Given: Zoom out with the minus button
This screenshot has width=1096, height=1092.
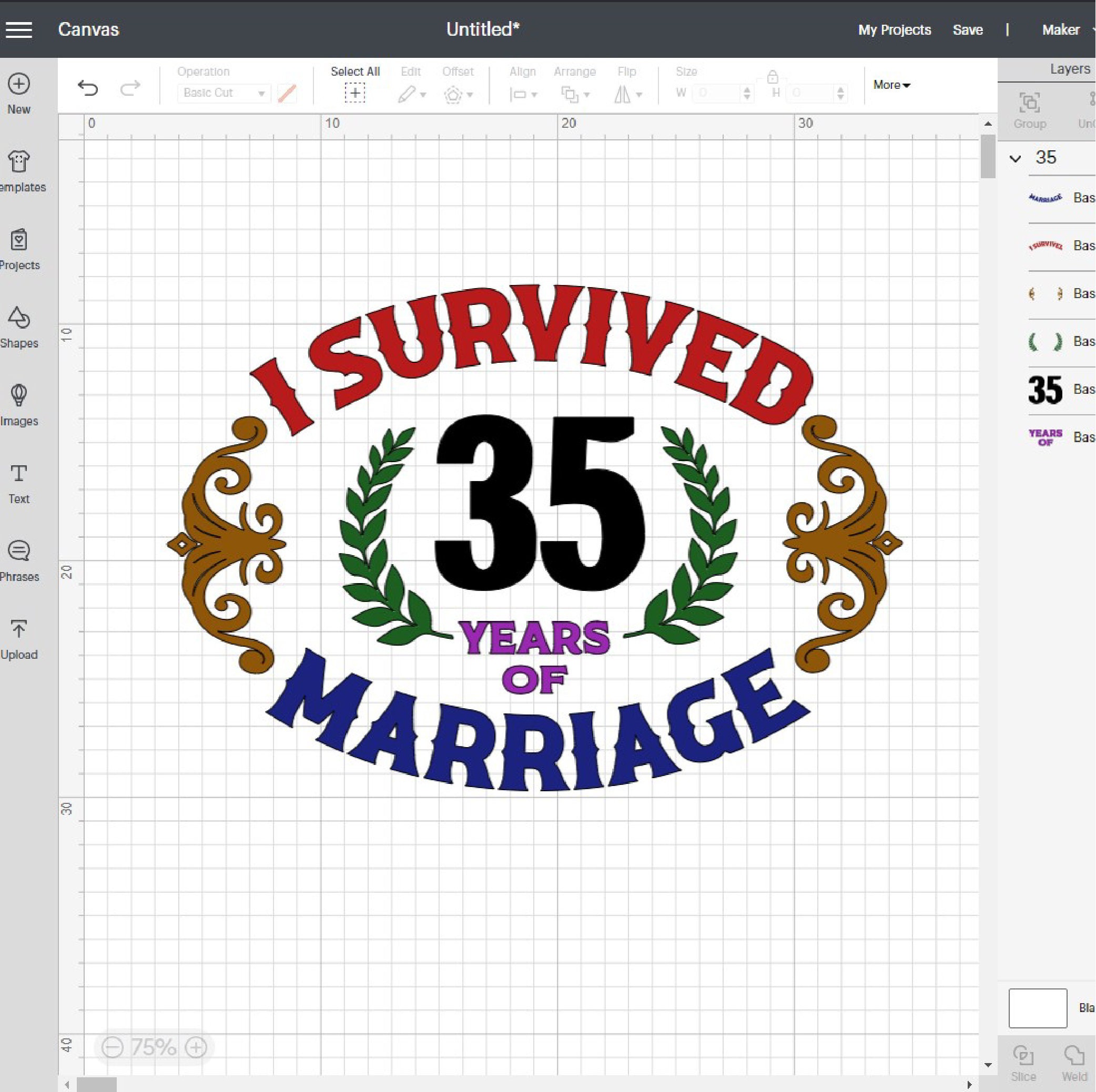Looking at the screenshot, I should pyautogui.click(x=113, y=1047).
